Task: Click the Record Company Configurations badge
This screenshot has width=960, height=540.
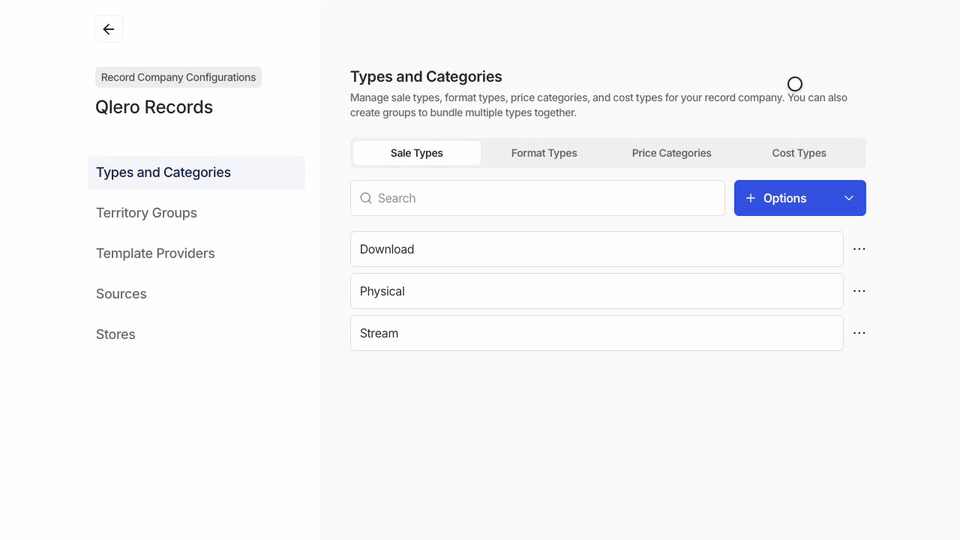Action: pyautogui.click(x=178, y=77)
